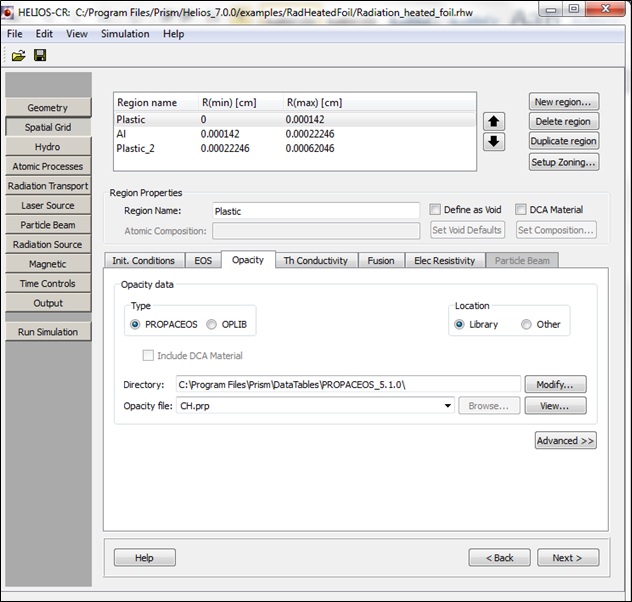Click the Region Name text field
Image resolution: width=632 pixels, height=602 pixels.
[315, 211]
